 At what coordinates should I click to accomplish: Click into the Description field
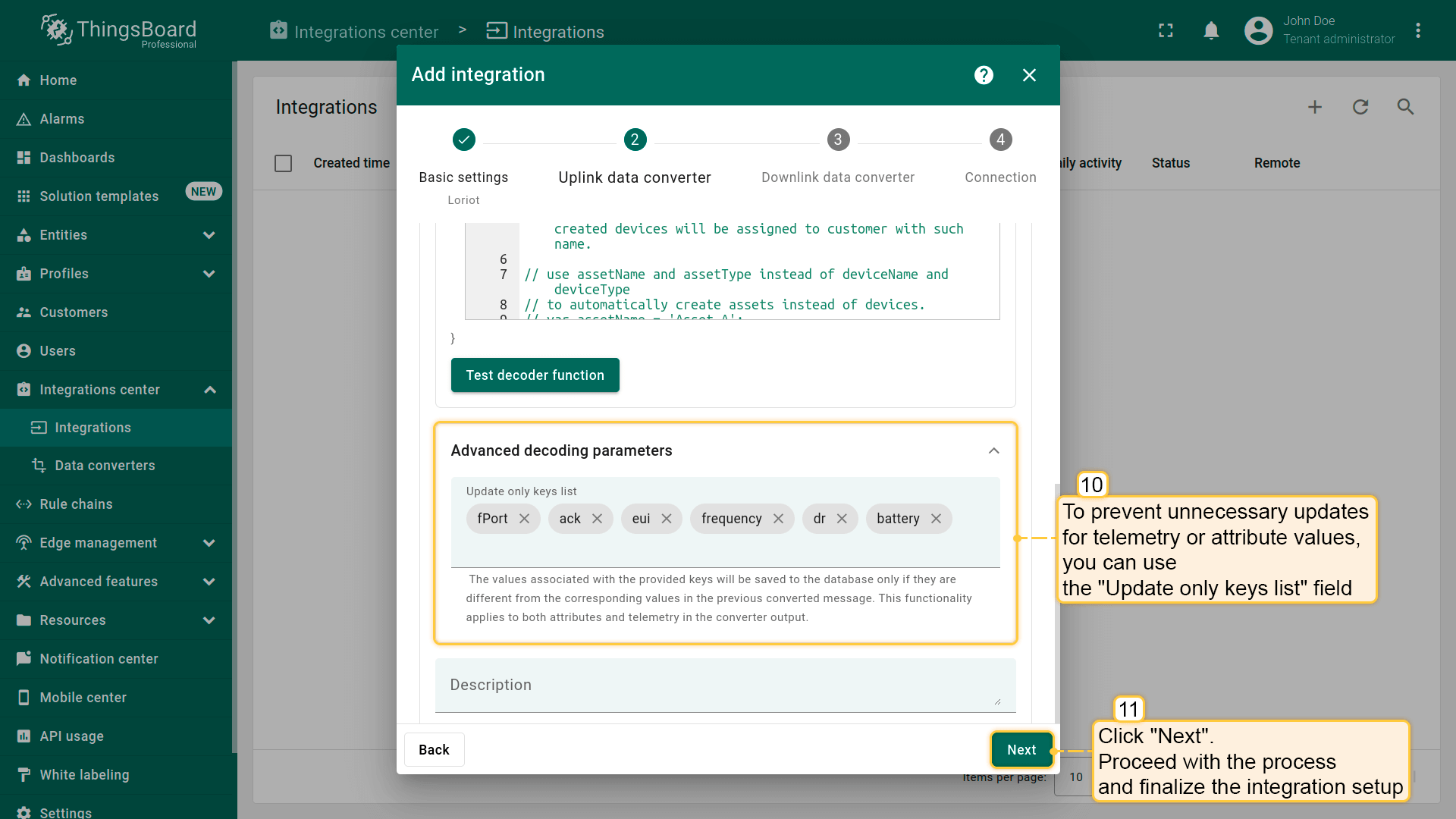724,685
